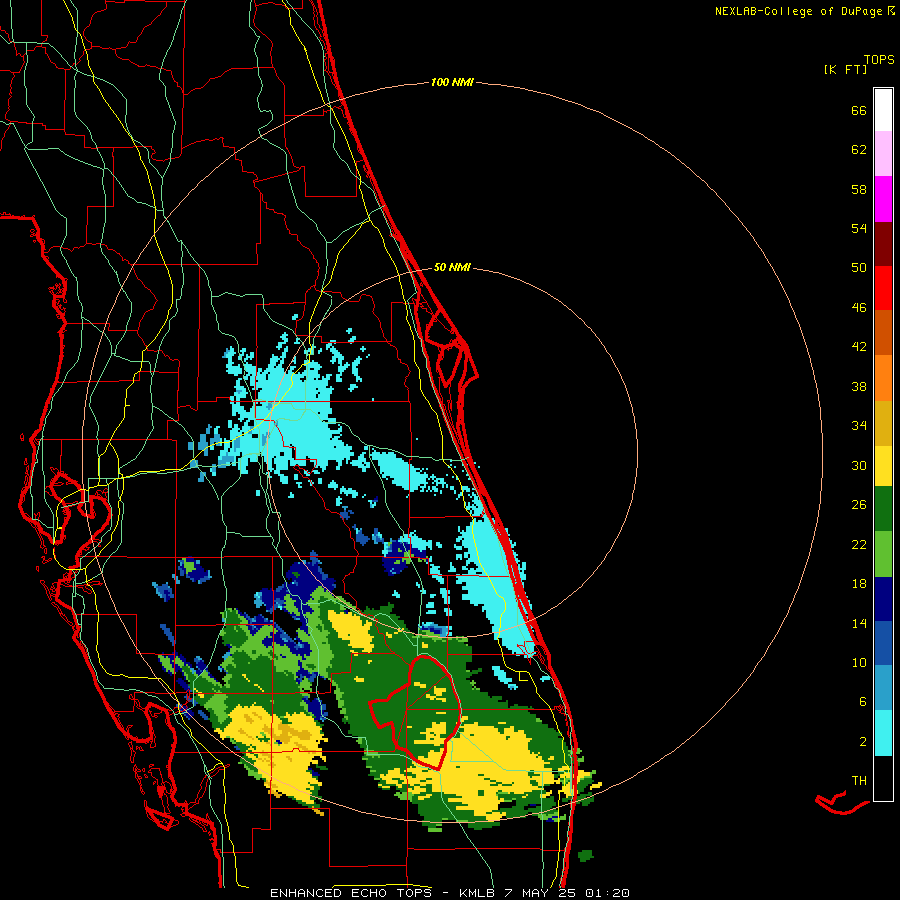Click the black TH threshold legend swatch
900x900 pixels.
(x=883, y=778)
